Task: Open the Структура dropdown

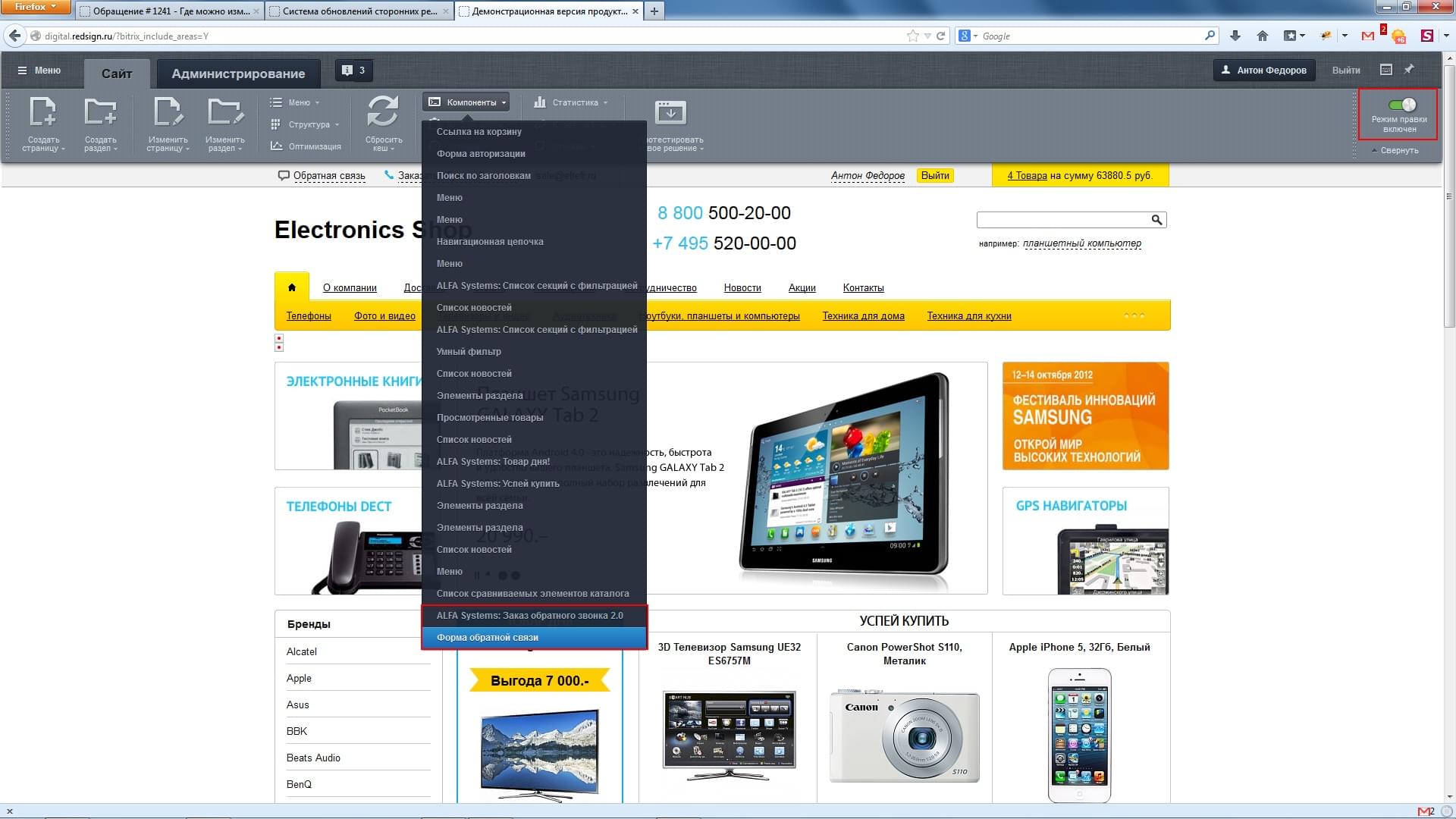Action: (x=305, y=124)
